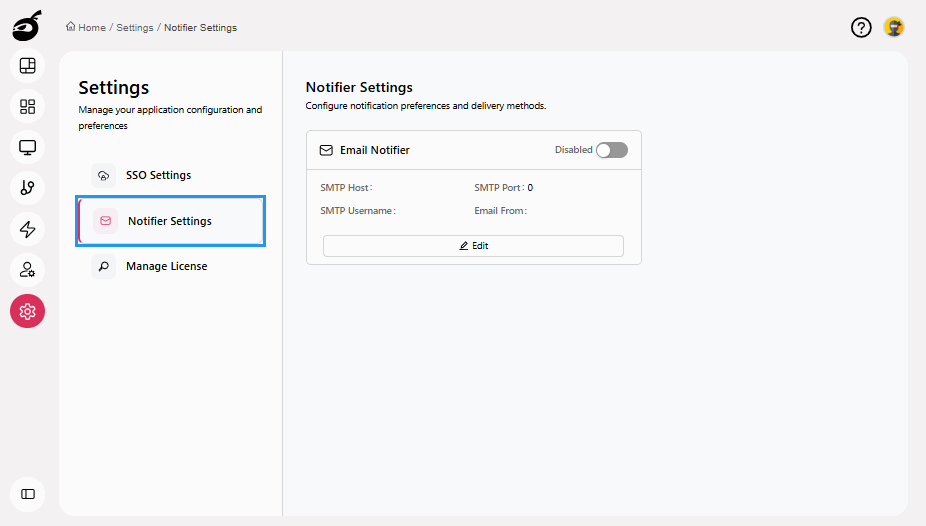Screen dimensions: 926x526
Task: Click the "SMTP Username:" label
Action: [x=358, y=211]
